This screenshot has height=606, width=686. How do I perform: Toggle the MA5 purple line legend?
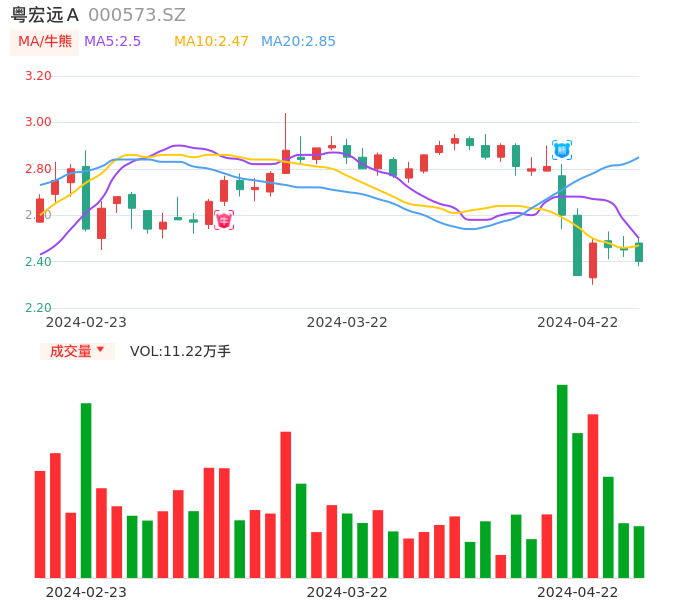(113, 42)
